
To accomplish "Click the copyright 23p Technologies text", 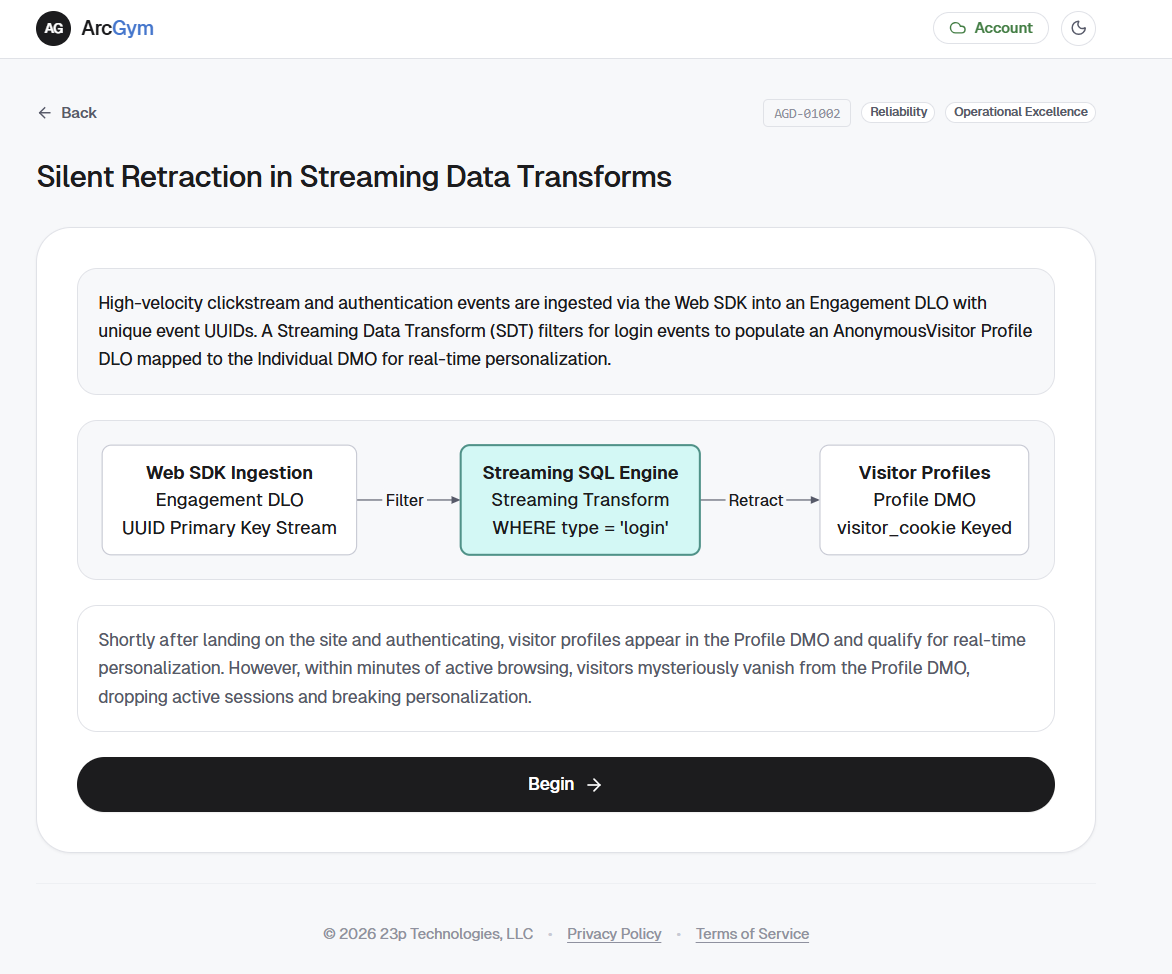I will [x=428, y=934].
